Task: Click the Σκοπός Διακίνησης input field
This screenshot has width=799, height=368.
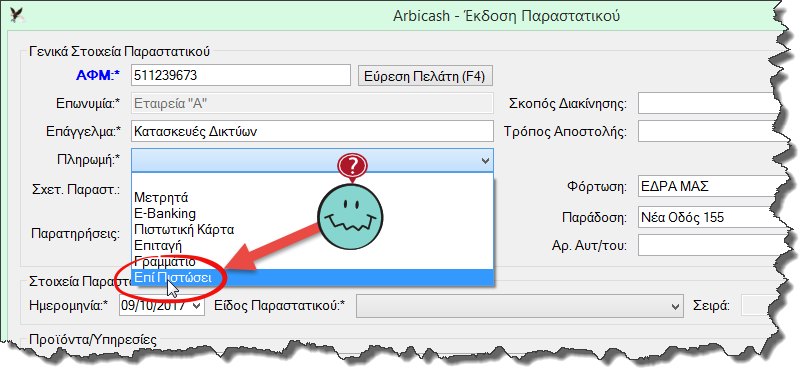Action: coord(708,103)
